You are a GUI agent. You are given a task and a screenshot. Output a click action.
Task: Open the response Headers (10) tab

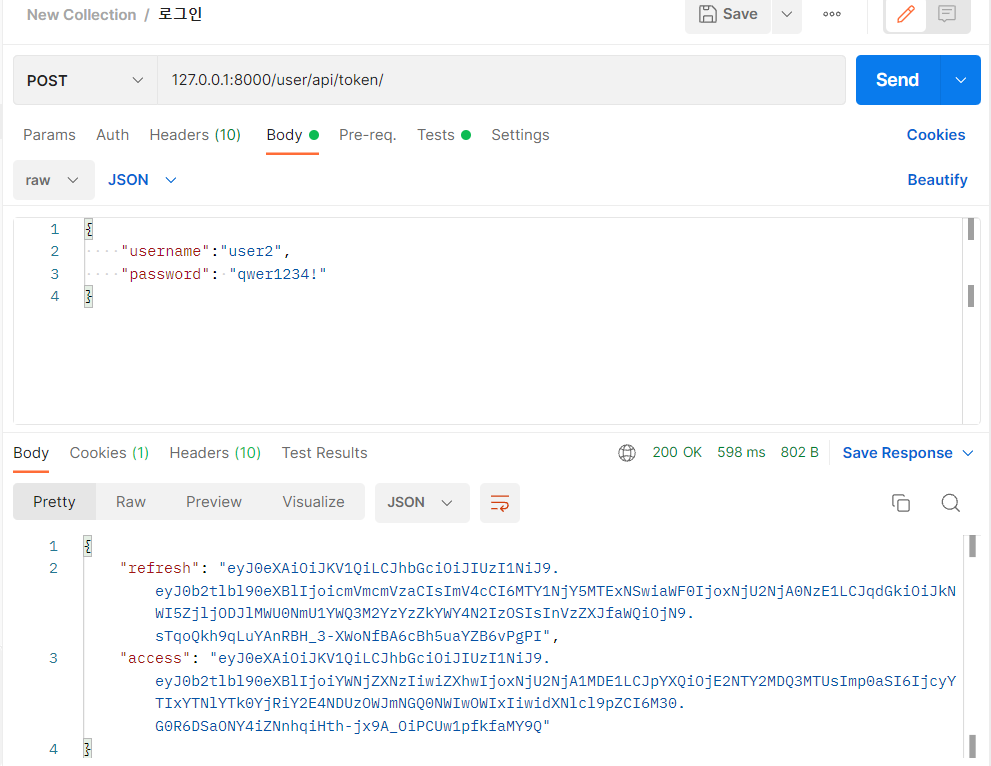215,453
